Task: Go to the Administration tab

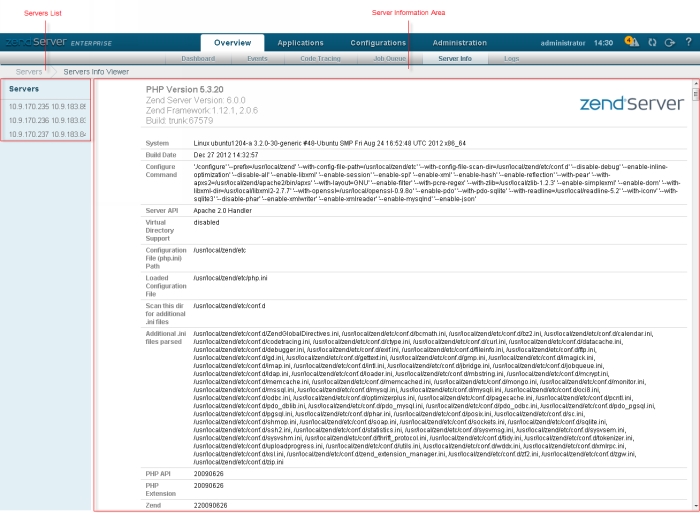Action: (459, 43)
